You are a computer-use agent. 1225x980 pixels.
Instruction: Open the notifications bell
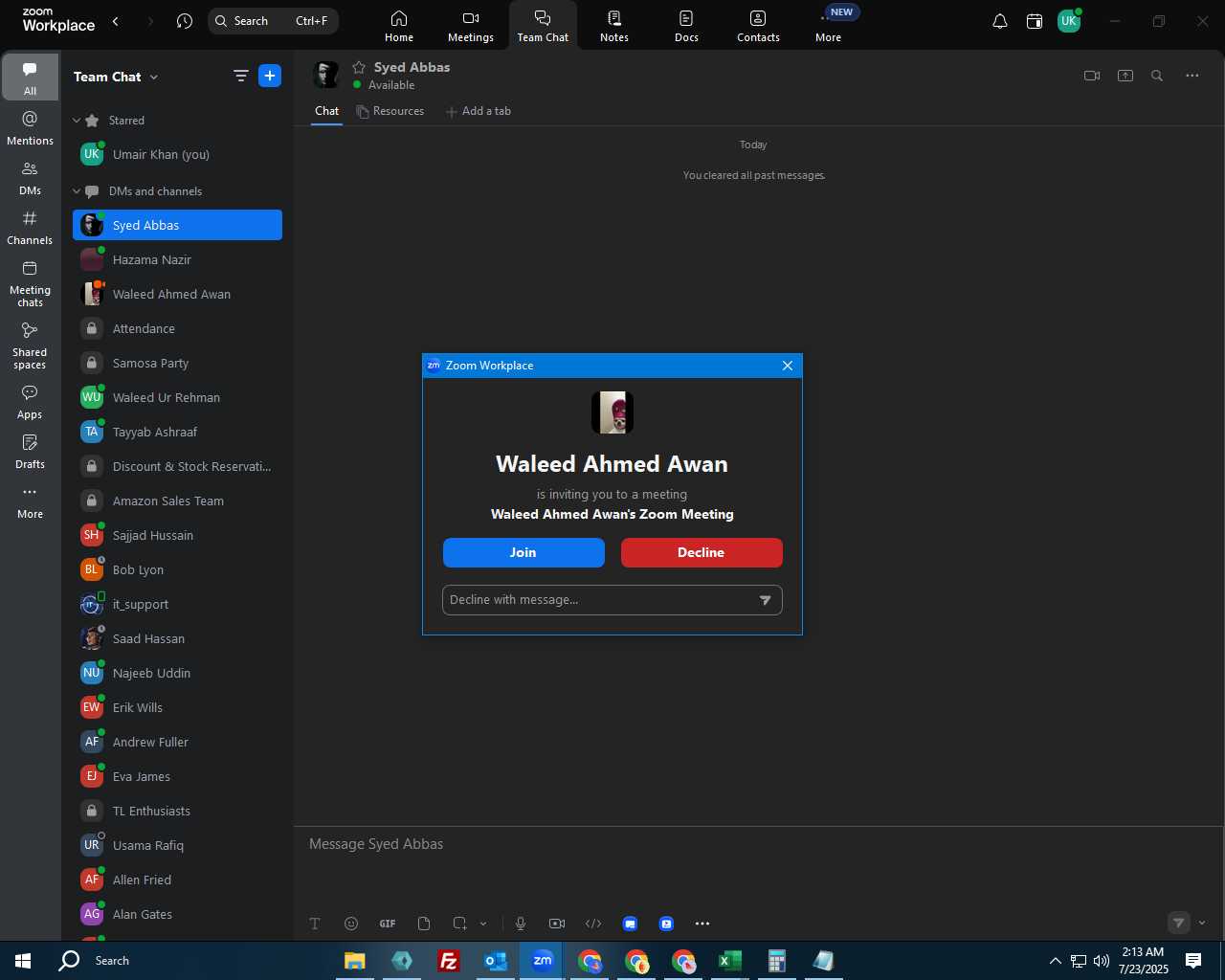tap(1000, 21)
